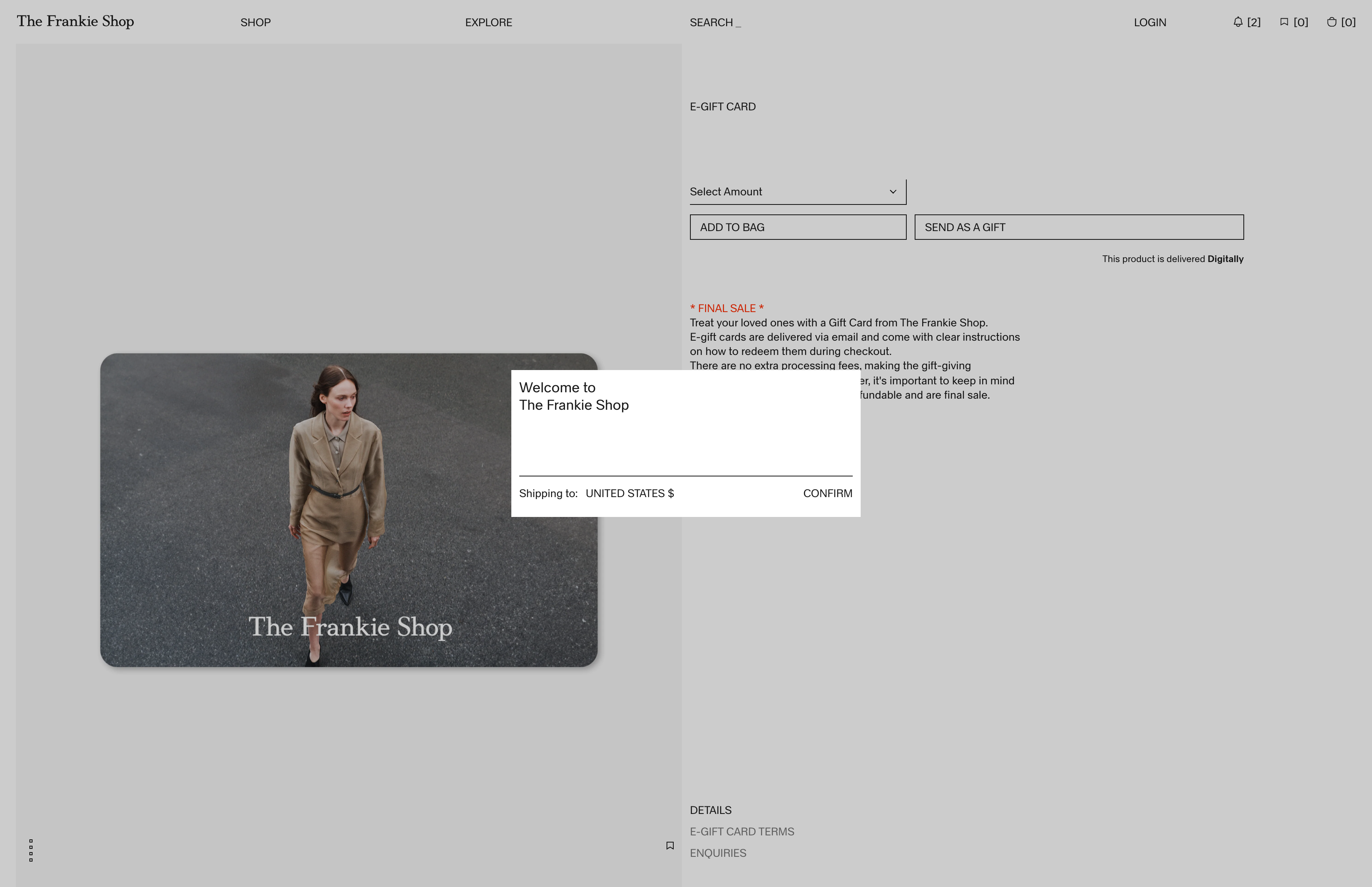Viewport: 1372px width, 887px height.
Task: Click The Frankie Shop logo
Action: (x=74, y=21)
